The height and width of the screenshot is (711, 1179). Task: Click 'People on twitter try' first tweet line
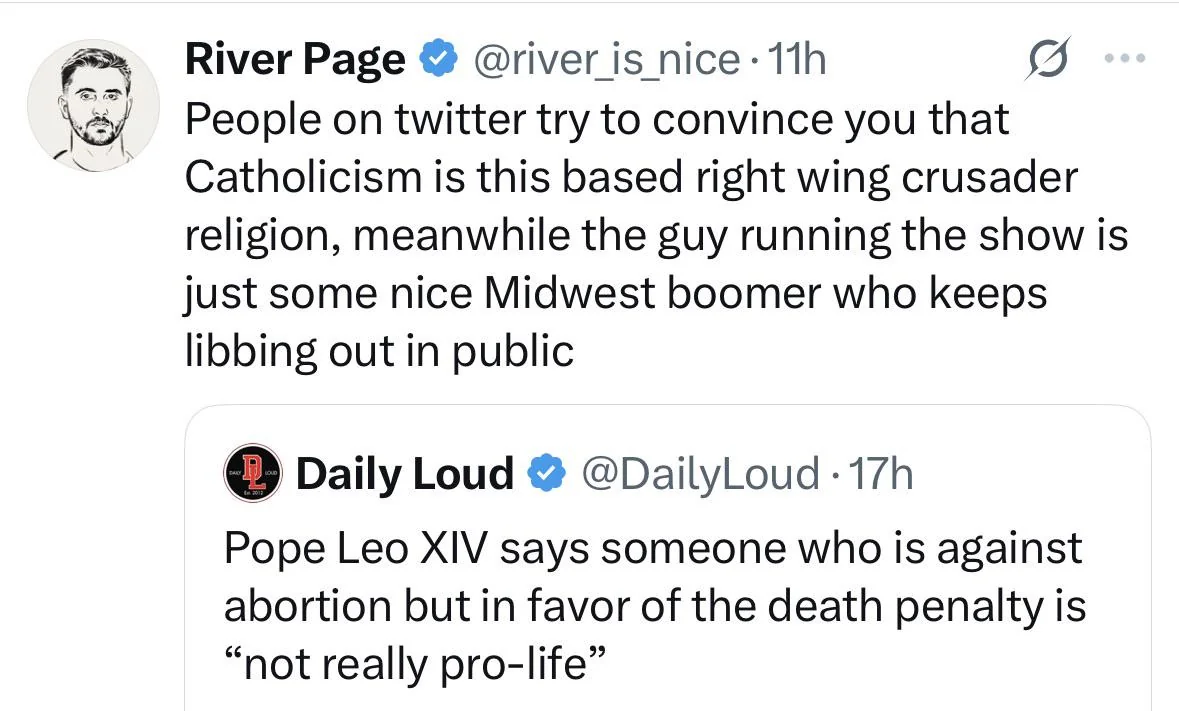click(370, 120)
